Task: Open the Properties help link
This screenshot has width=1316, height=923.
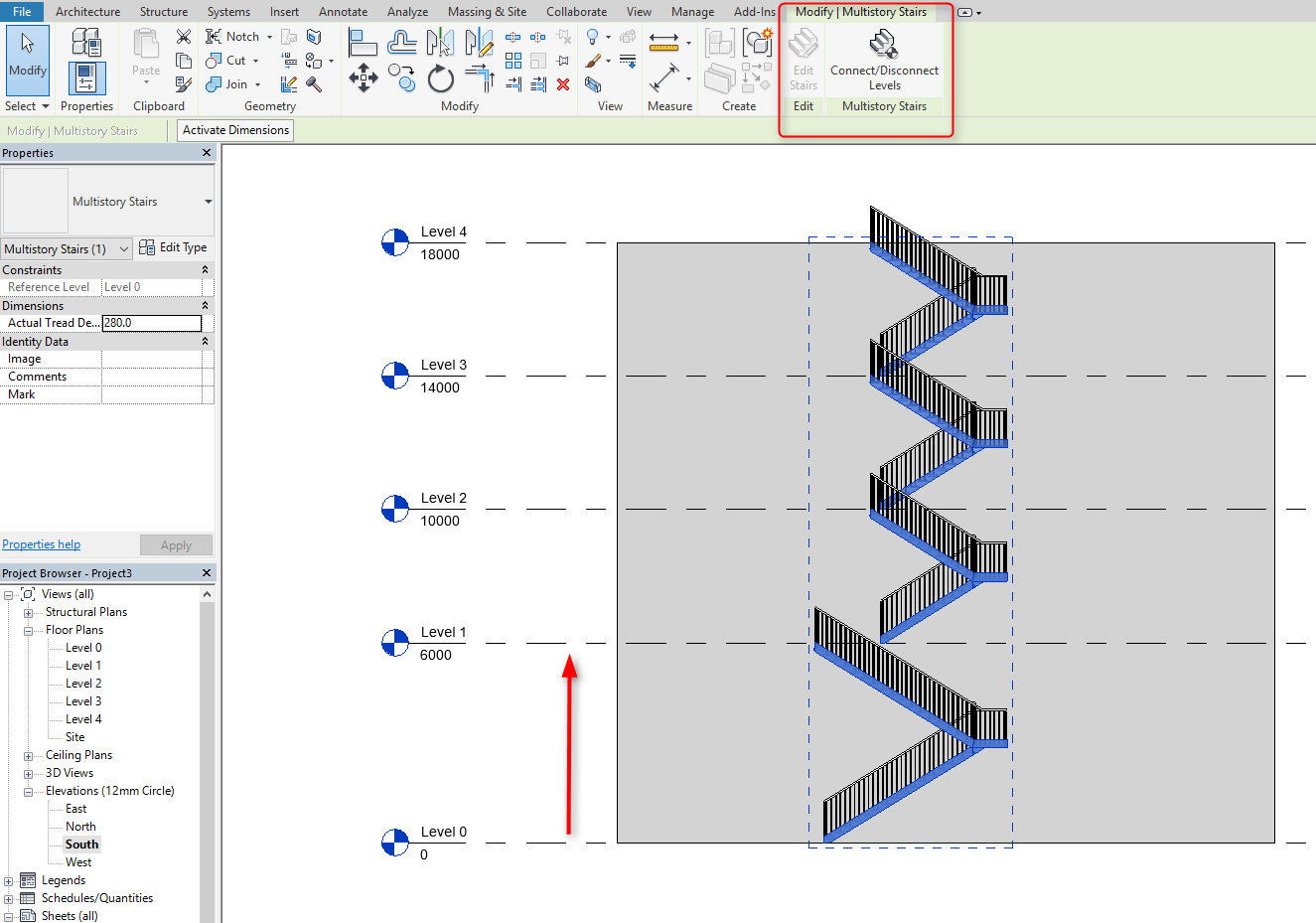Action: (41, 544)
